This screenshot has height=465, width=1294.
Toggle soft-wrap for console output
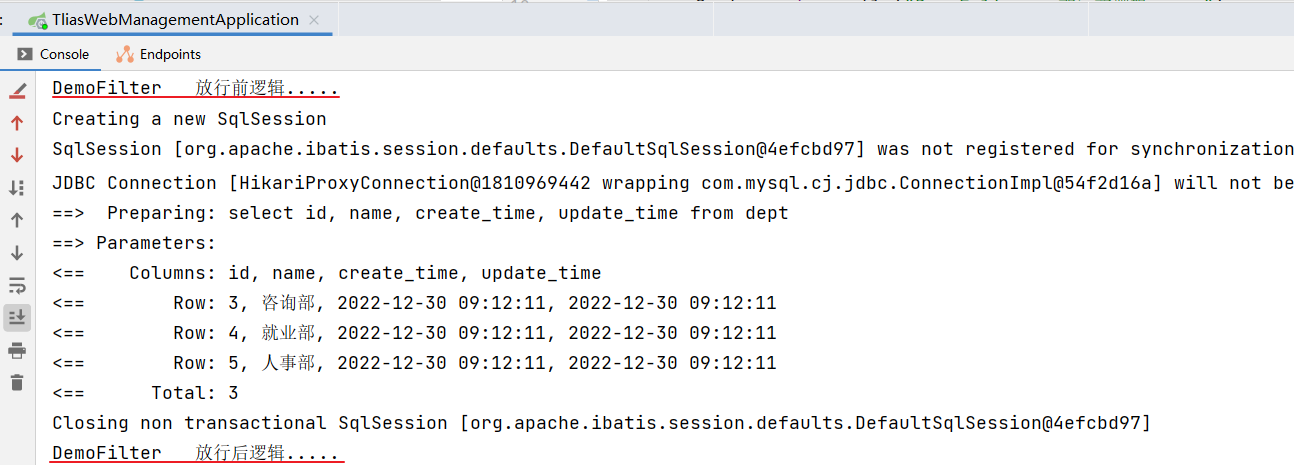[x=17, y=285]
